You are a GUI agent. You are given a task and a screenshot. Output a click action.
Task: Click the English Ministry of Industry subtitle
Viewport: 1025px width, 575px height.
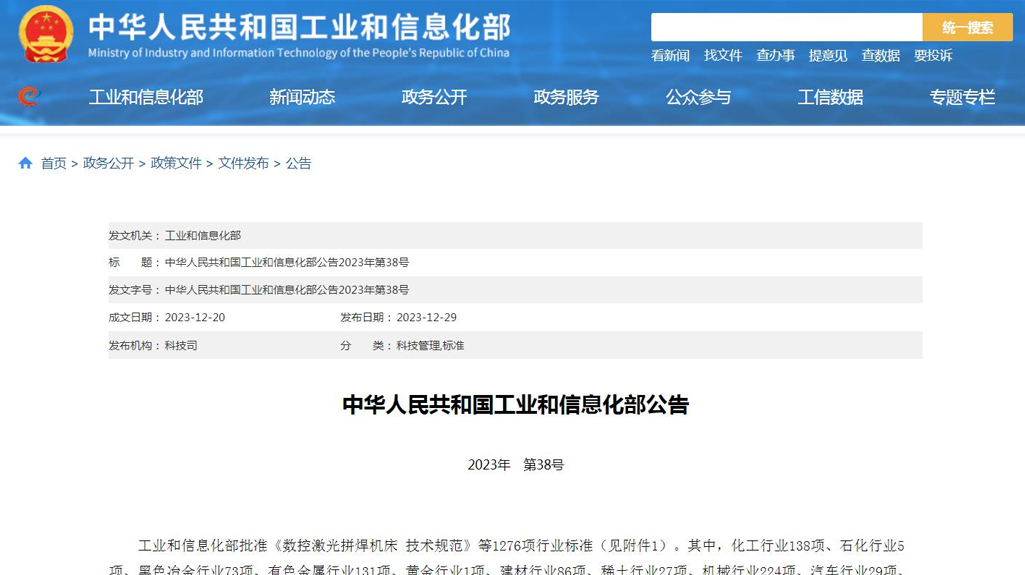299,53
